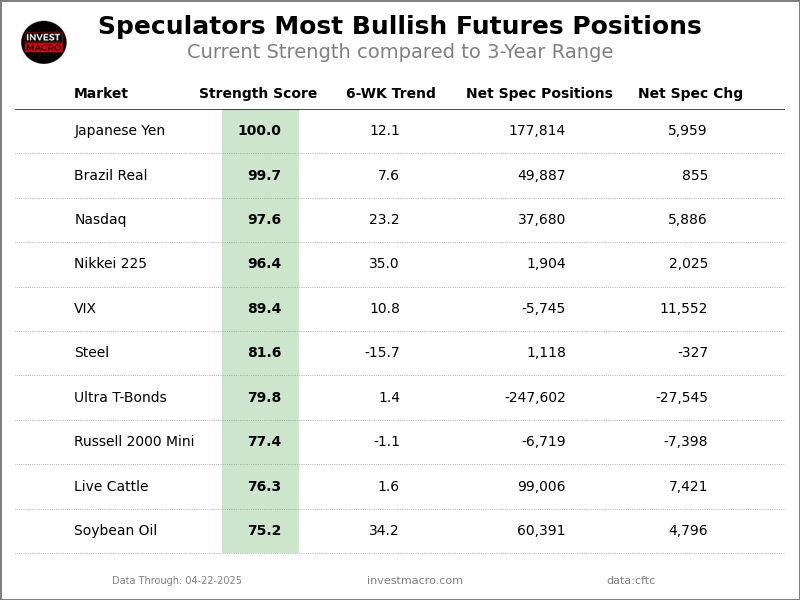Image resolution: width=800 pixels, height=600 pixels.
Task: Open the investmacro.com link
Action: coord(415,581)
